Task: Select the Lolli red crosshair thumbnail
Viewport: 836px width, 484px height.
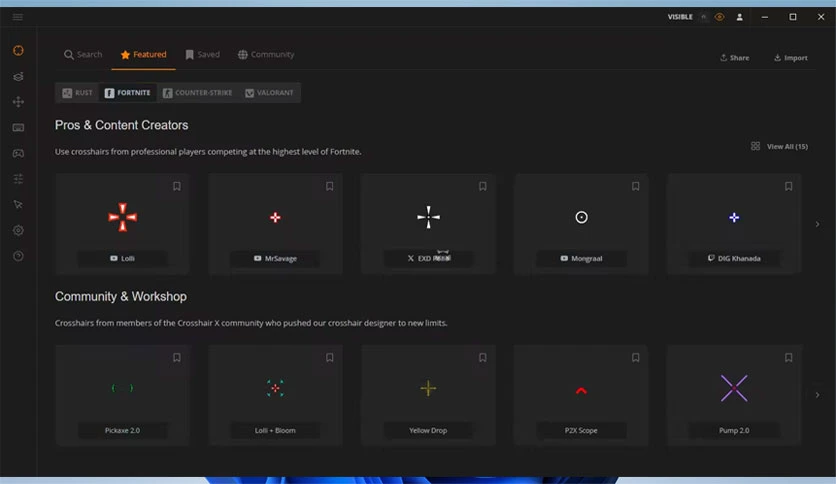Action: (x=123, y=217)
